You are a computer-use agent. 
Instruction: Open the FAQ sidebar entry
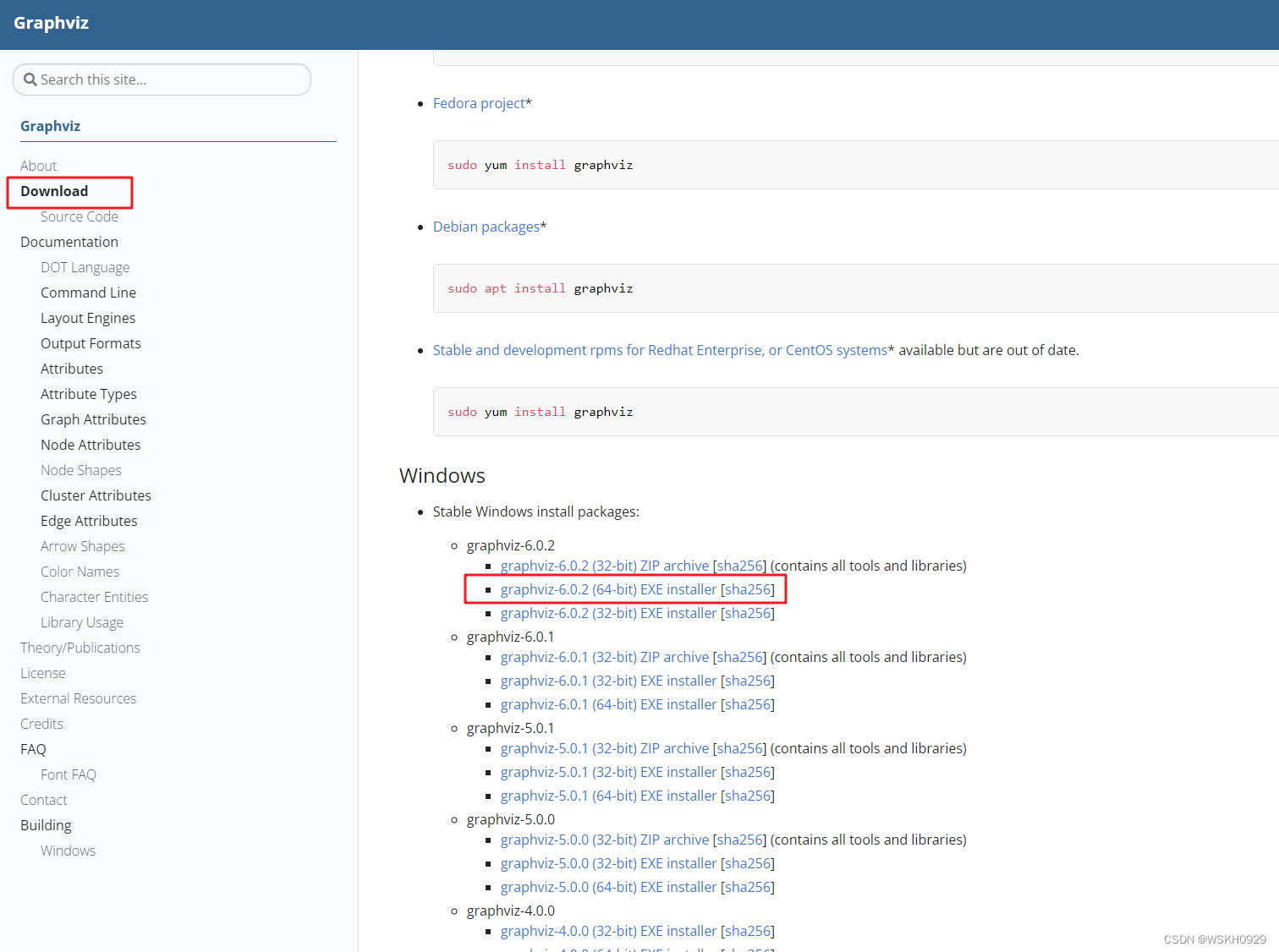point(34,749)
